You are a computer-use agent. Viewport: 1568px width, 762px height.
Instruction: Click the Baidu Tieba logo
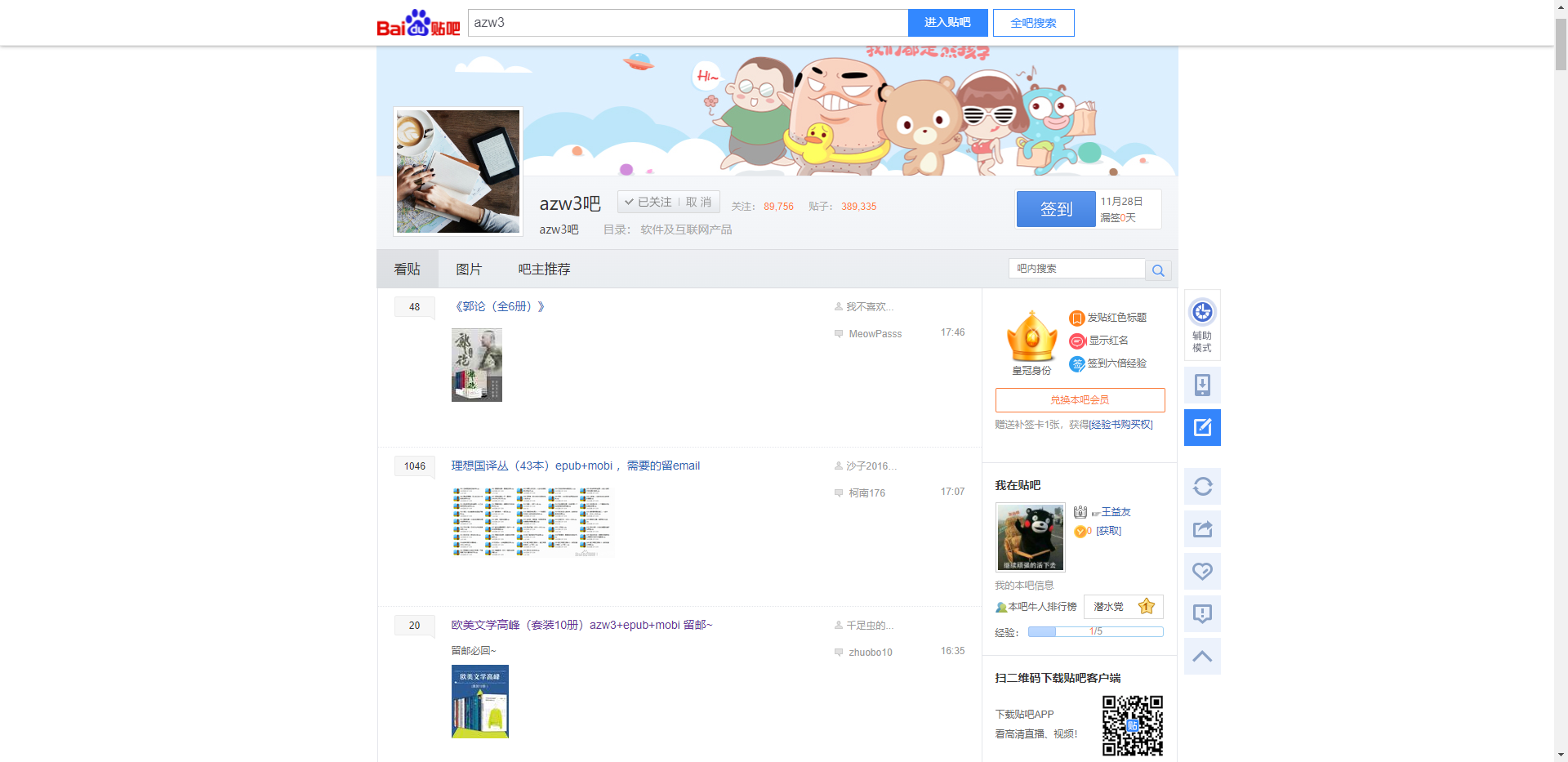[418, 22]
